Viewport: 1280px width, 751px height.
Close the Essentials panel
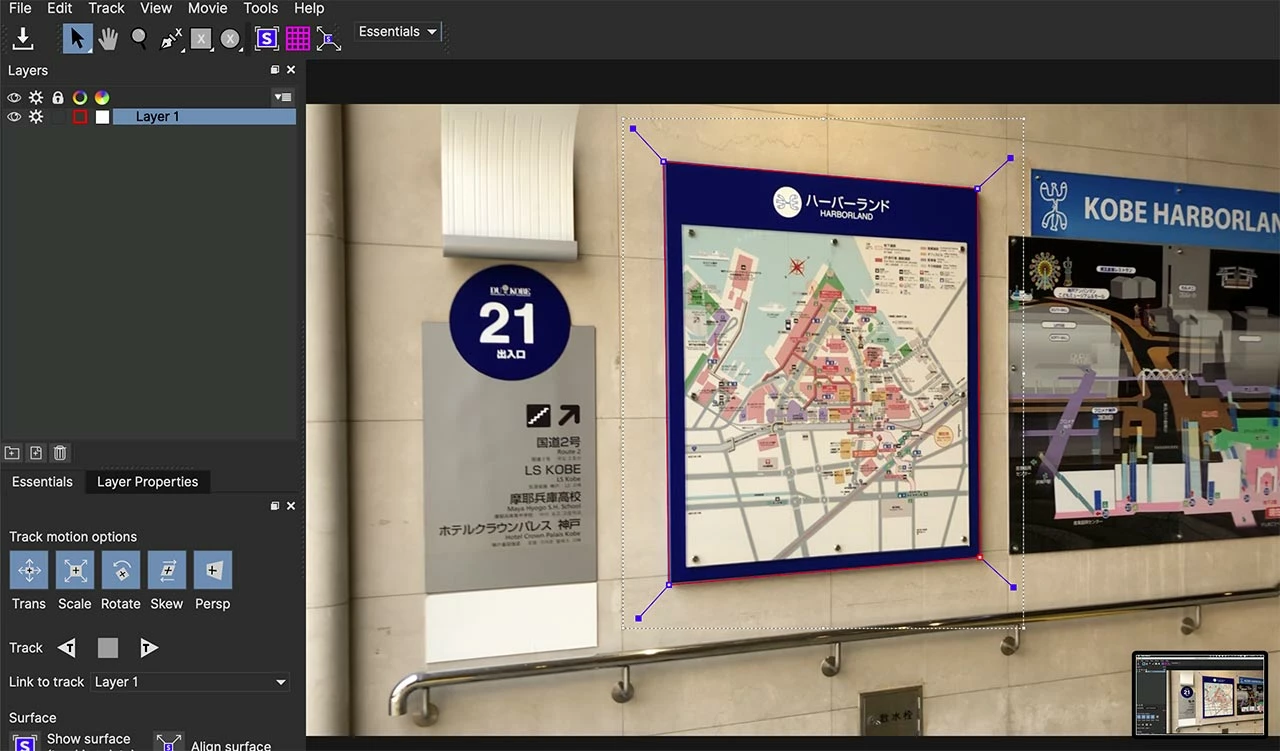[x=291, y=506]
